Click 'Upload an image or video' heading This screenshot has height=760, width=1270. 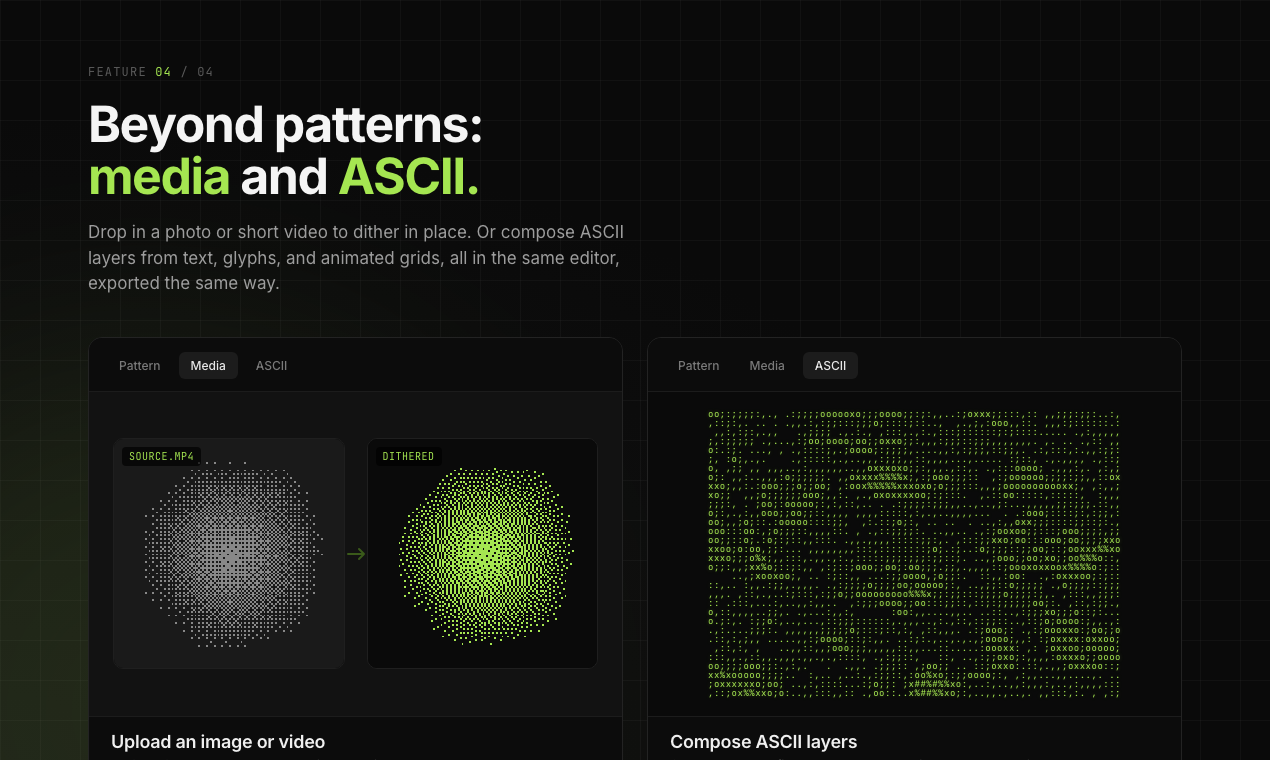[x=218, y=742]
